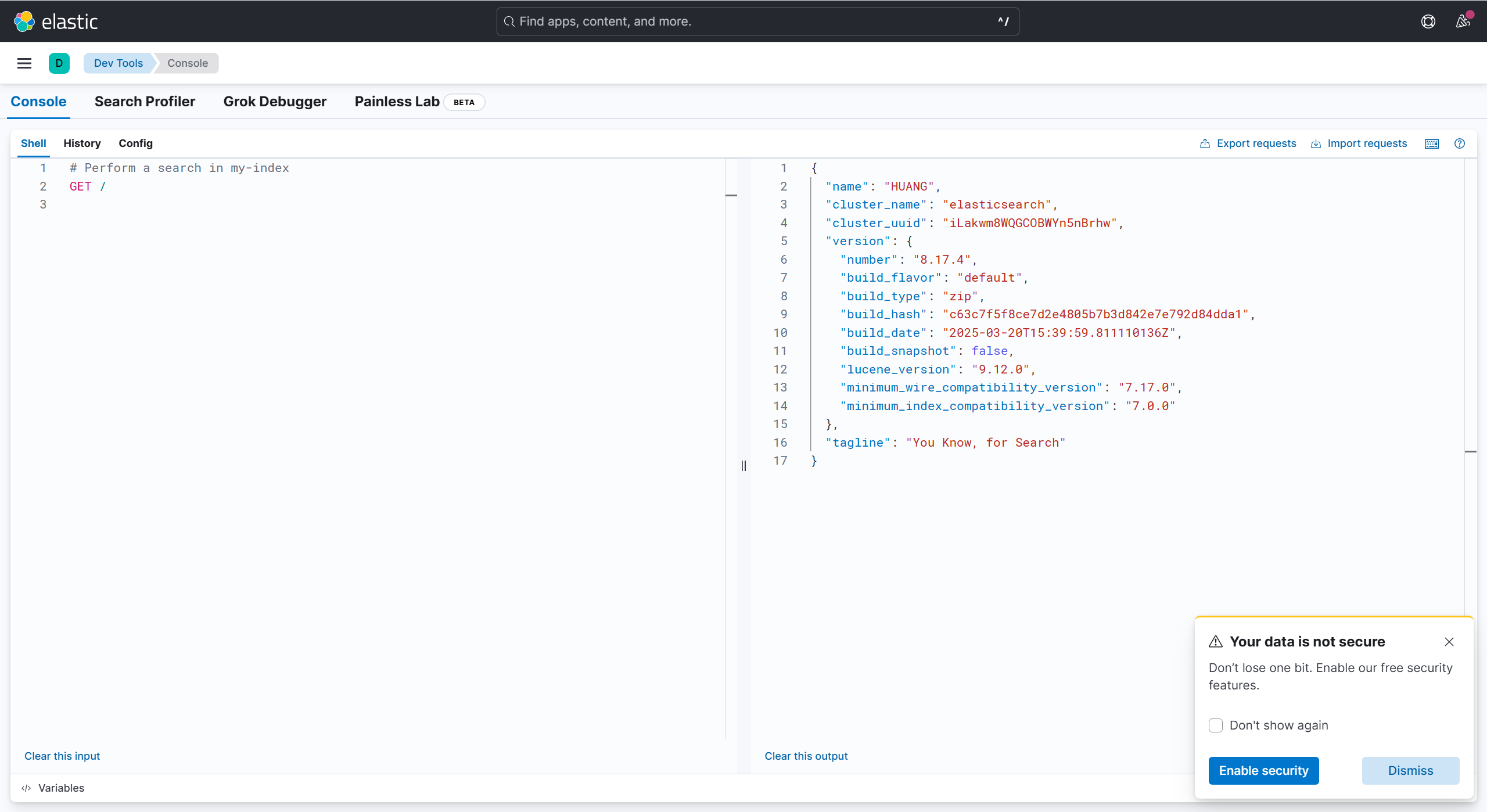Close the security warning popup
The height and width of the screenshot is (812, 1487).
1449,642
